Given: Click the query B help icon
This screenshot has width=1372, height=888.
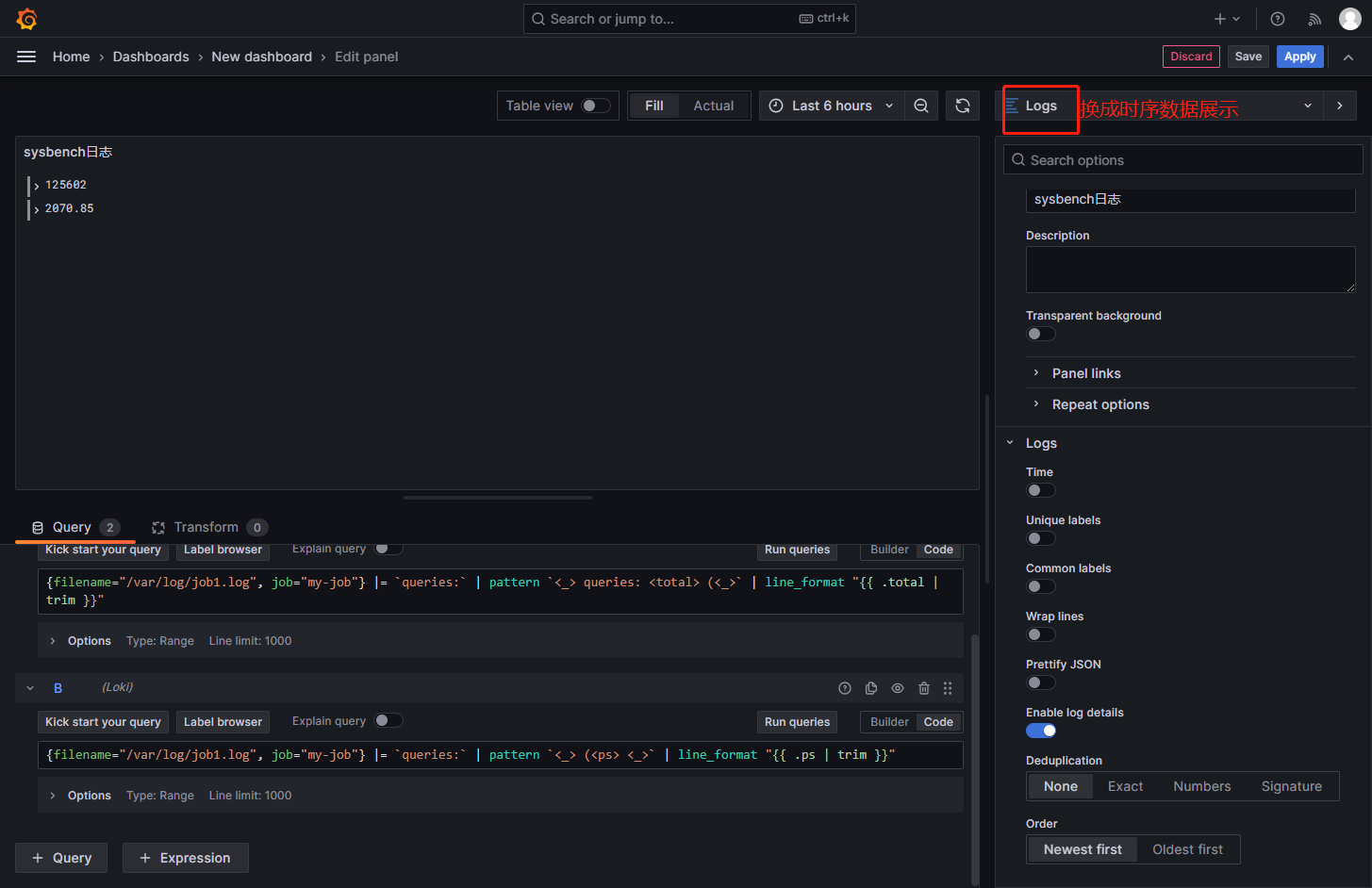Looking at the screenshot, I should click(x=845, y=688).
